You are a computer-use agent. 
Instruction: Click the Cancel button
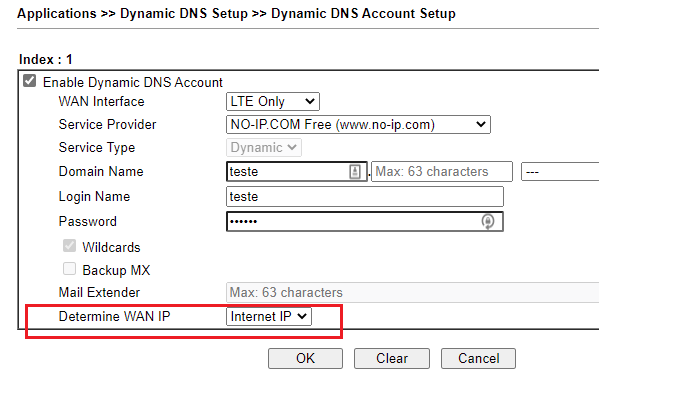[x=478, y=358]
